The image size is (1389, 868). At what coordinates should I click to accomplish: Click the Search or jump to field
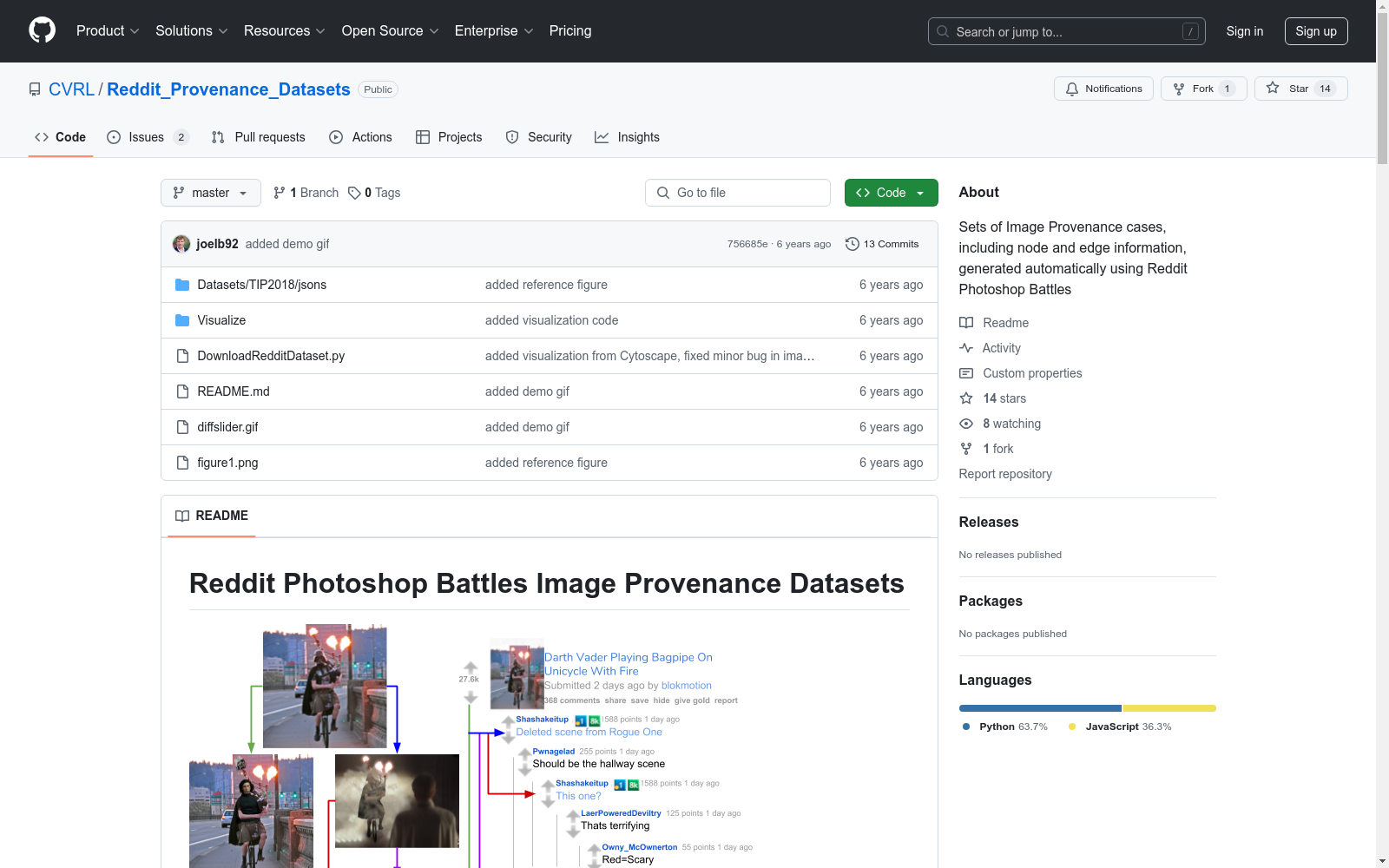(x=1067, y=31)
